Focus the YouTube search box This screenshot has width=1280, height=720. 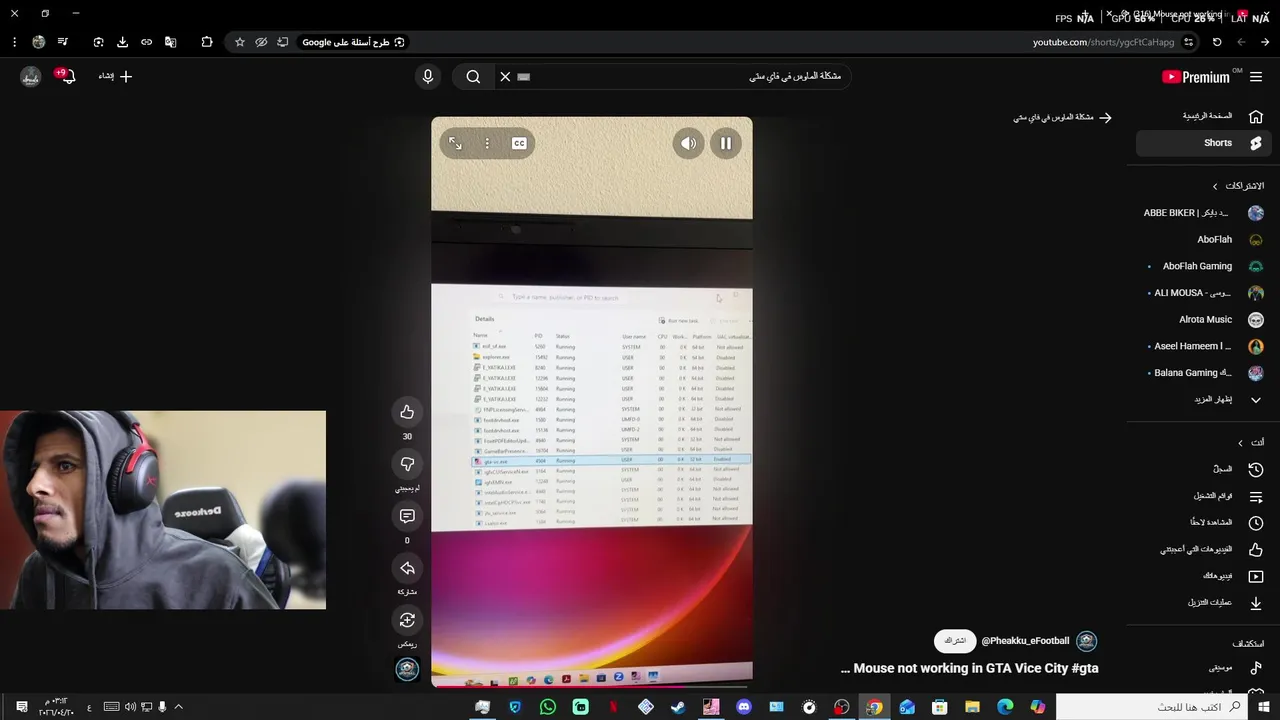point(680,77)
